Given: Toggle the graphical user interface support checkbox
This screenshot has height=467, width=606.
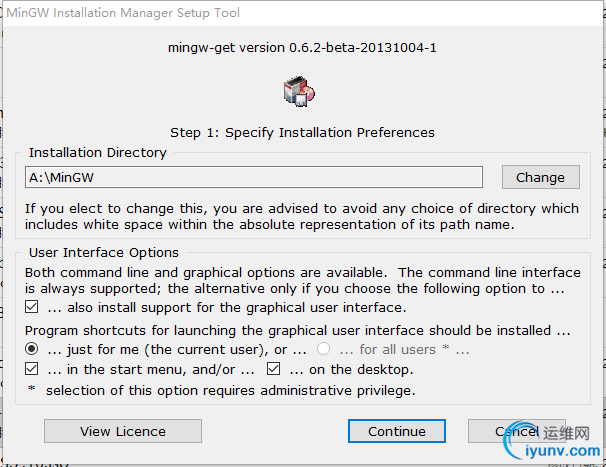Looking at the screenshot, I should click(32, 307).
